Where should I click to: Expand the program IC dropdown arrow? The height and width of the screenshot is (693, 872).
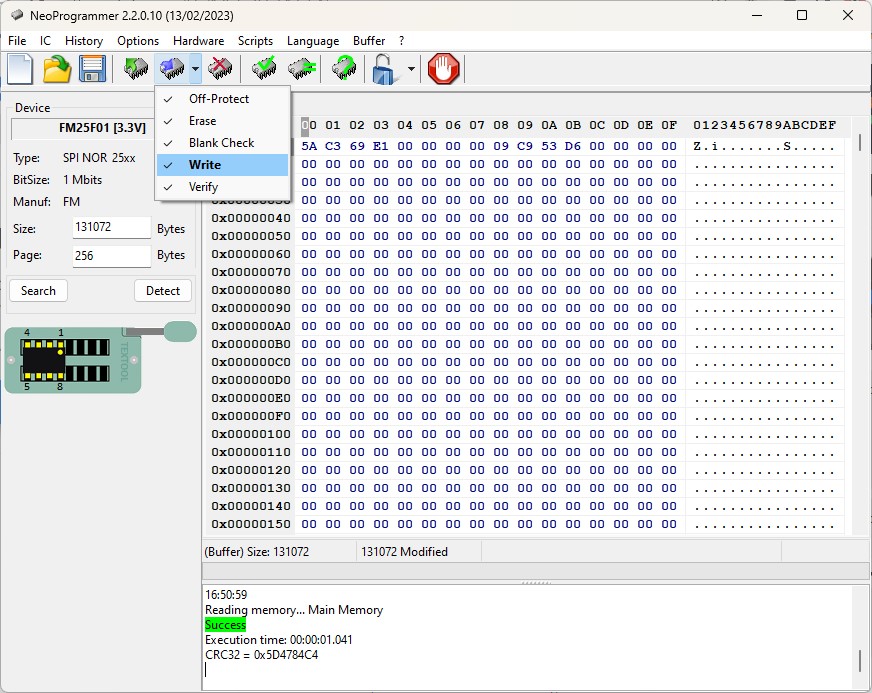(x=195, y=70)
